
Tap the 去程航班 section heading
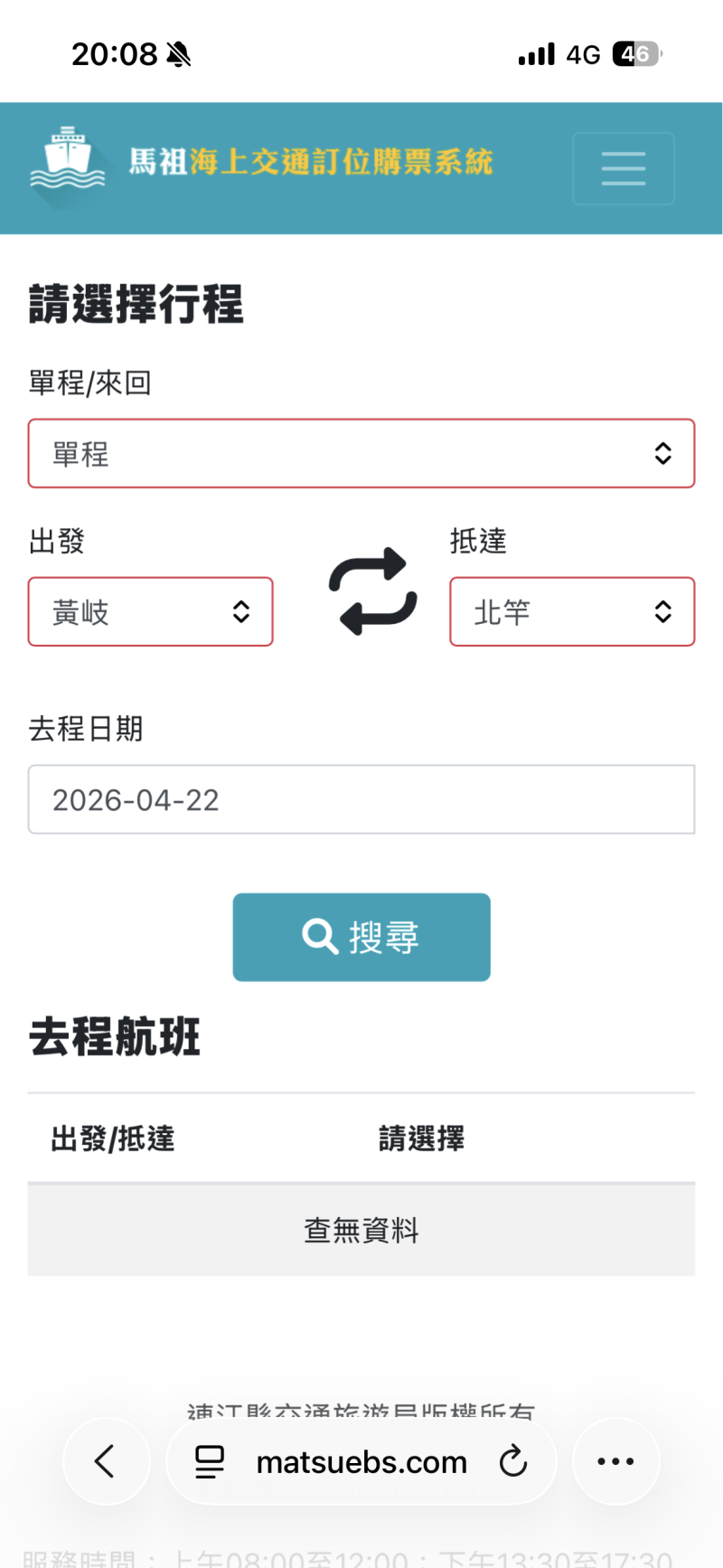pyautogui.click(x=115, y=1036)
